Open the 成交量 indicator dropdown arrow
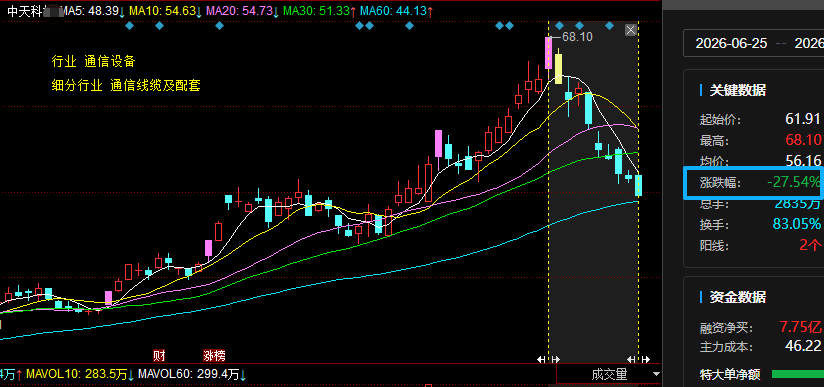The width and height of the screenshot is (824, 387). 656,374
